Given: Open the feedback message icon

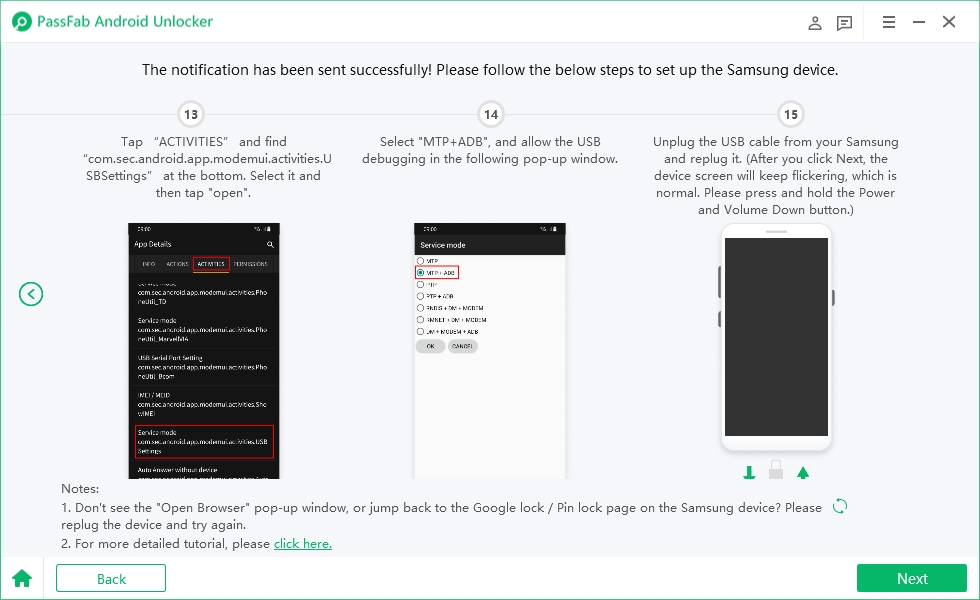Looking at the screenshot, I should pos(845,22).
